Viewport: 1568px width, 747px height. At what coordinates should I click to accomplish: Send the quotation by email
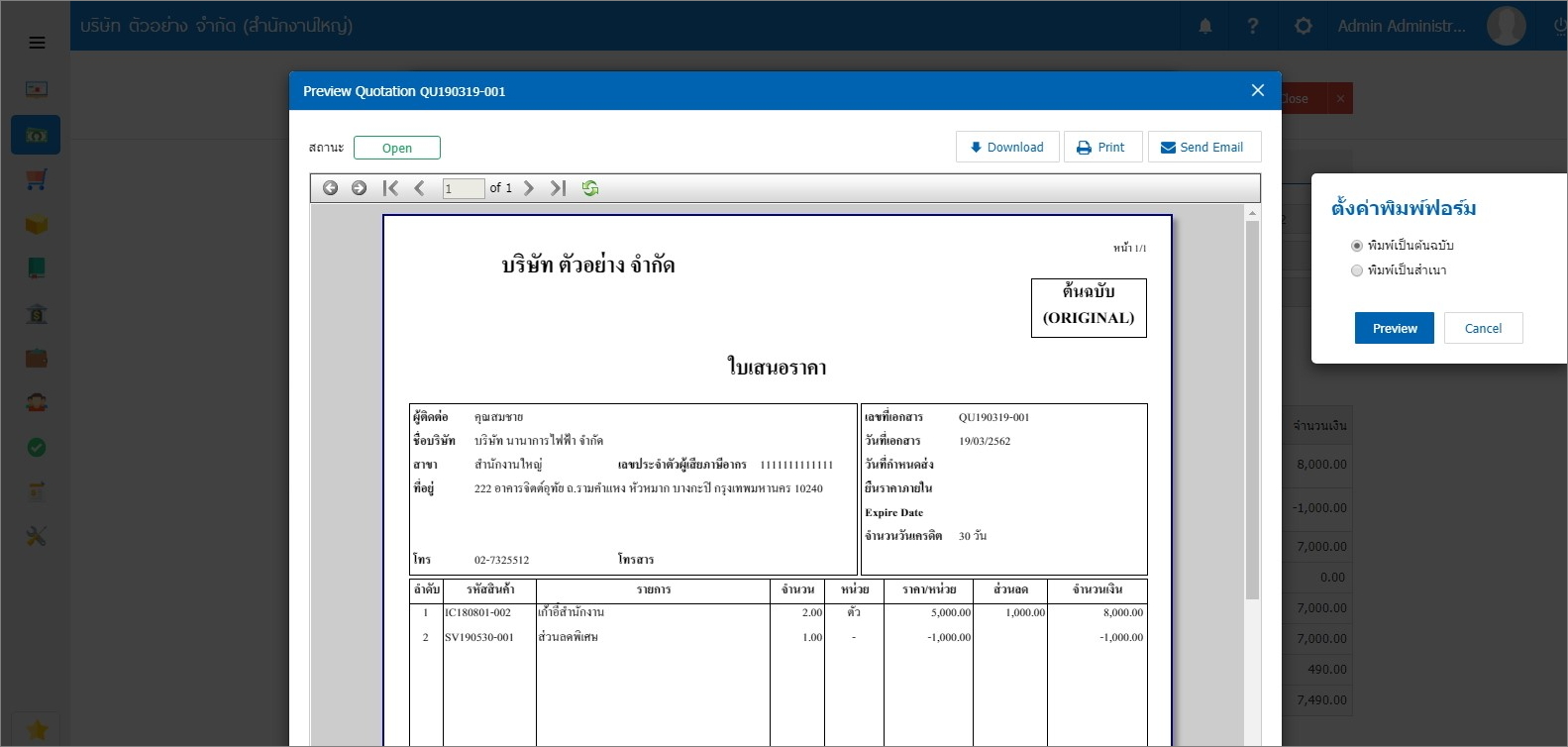coord(1204,147)
